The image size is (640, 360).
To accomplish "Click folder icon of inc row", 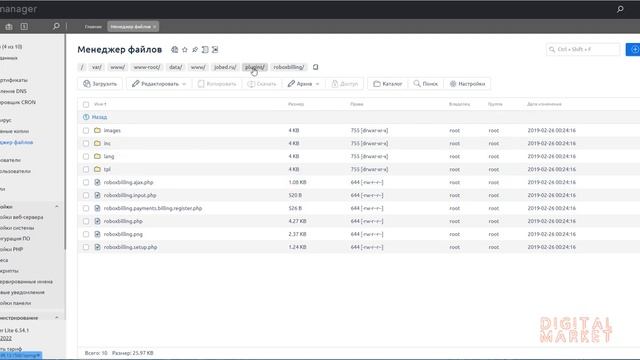I will click(x=97, y=143).
